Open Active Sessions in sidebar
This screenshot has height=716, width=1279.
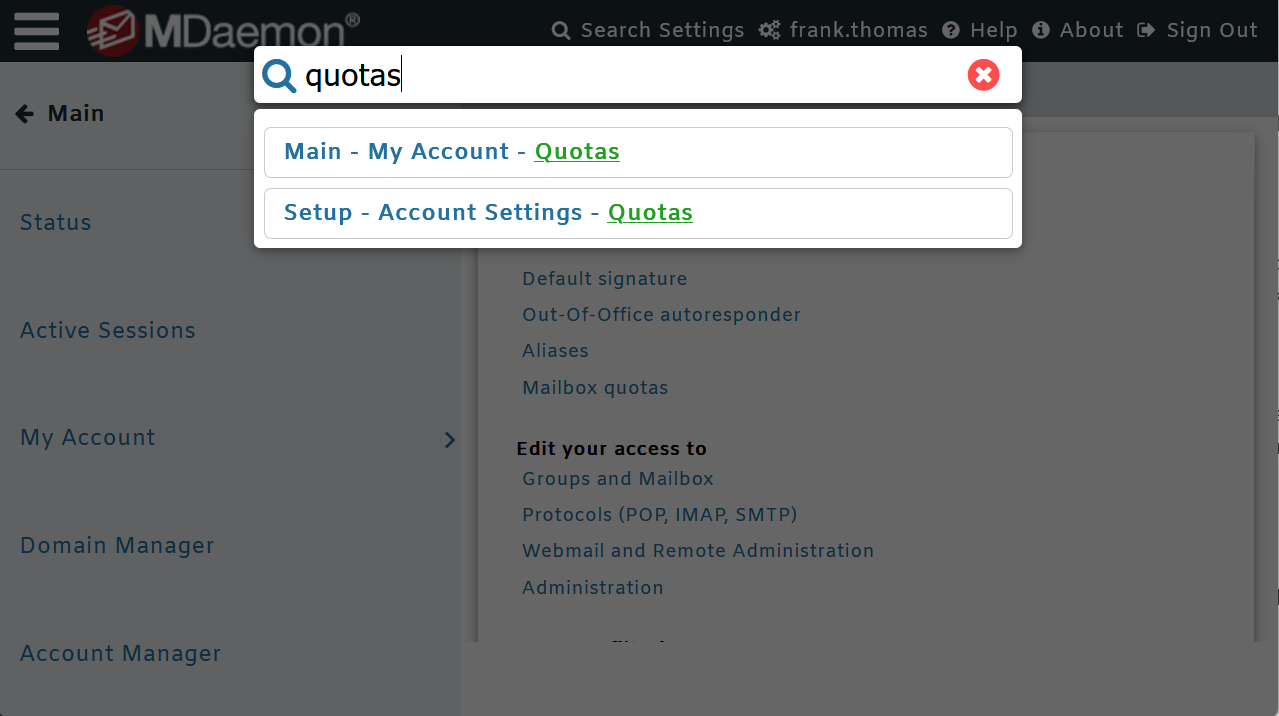point(108,331)
